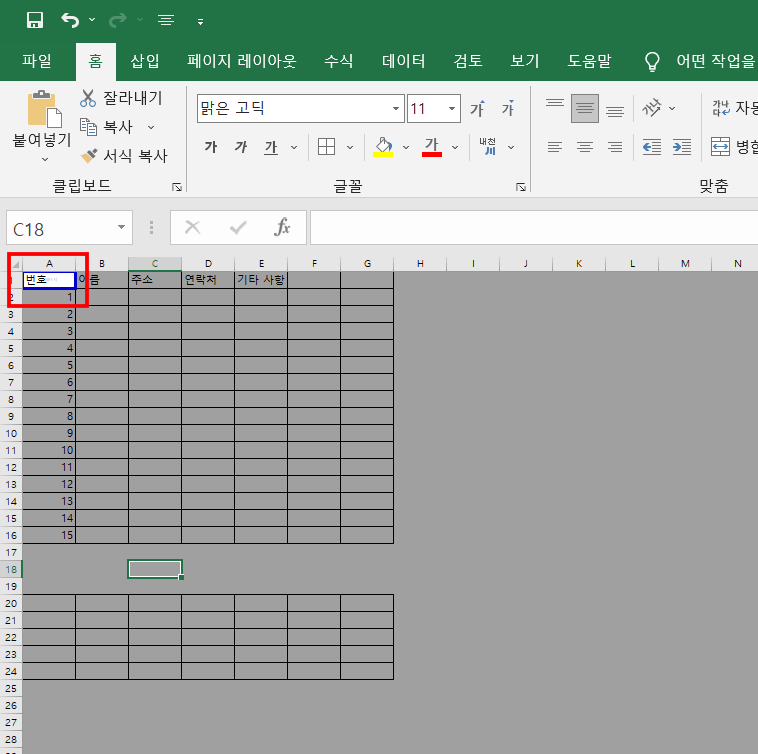
Task: Apply the yellow fill color bucket
Action: tap(383, 146)
